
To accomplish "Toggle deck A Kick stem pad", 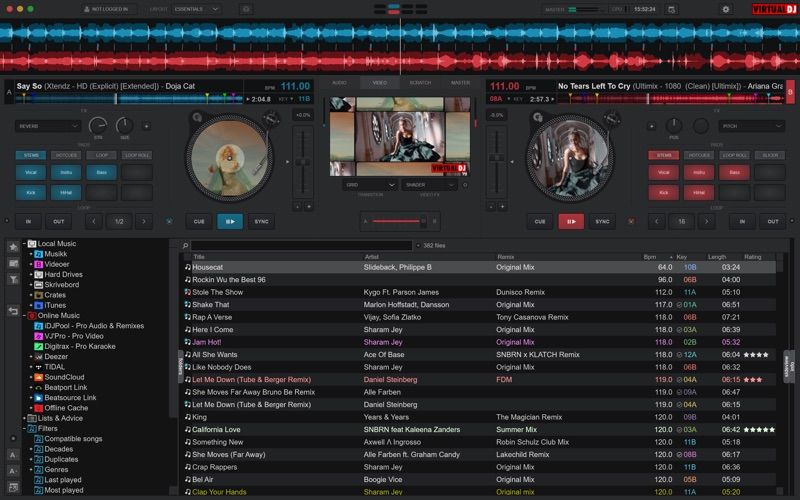I will (x=31, y=192).
